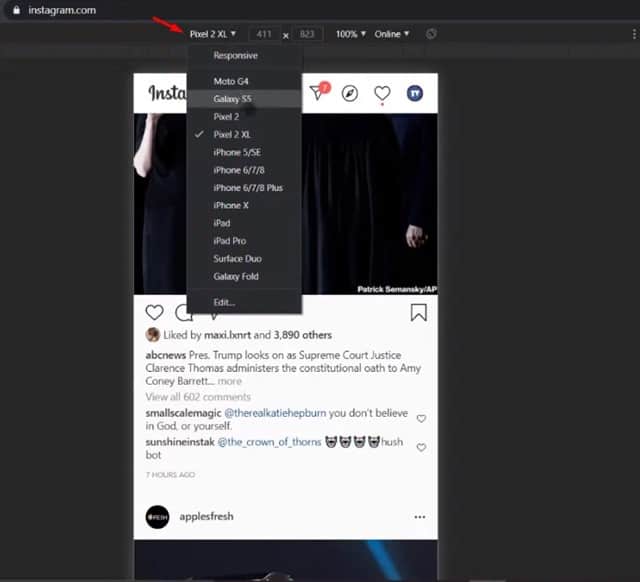The width and height of the screenshot is (640, 582).
Task: Open applesfresh username link
Action: 207,517
